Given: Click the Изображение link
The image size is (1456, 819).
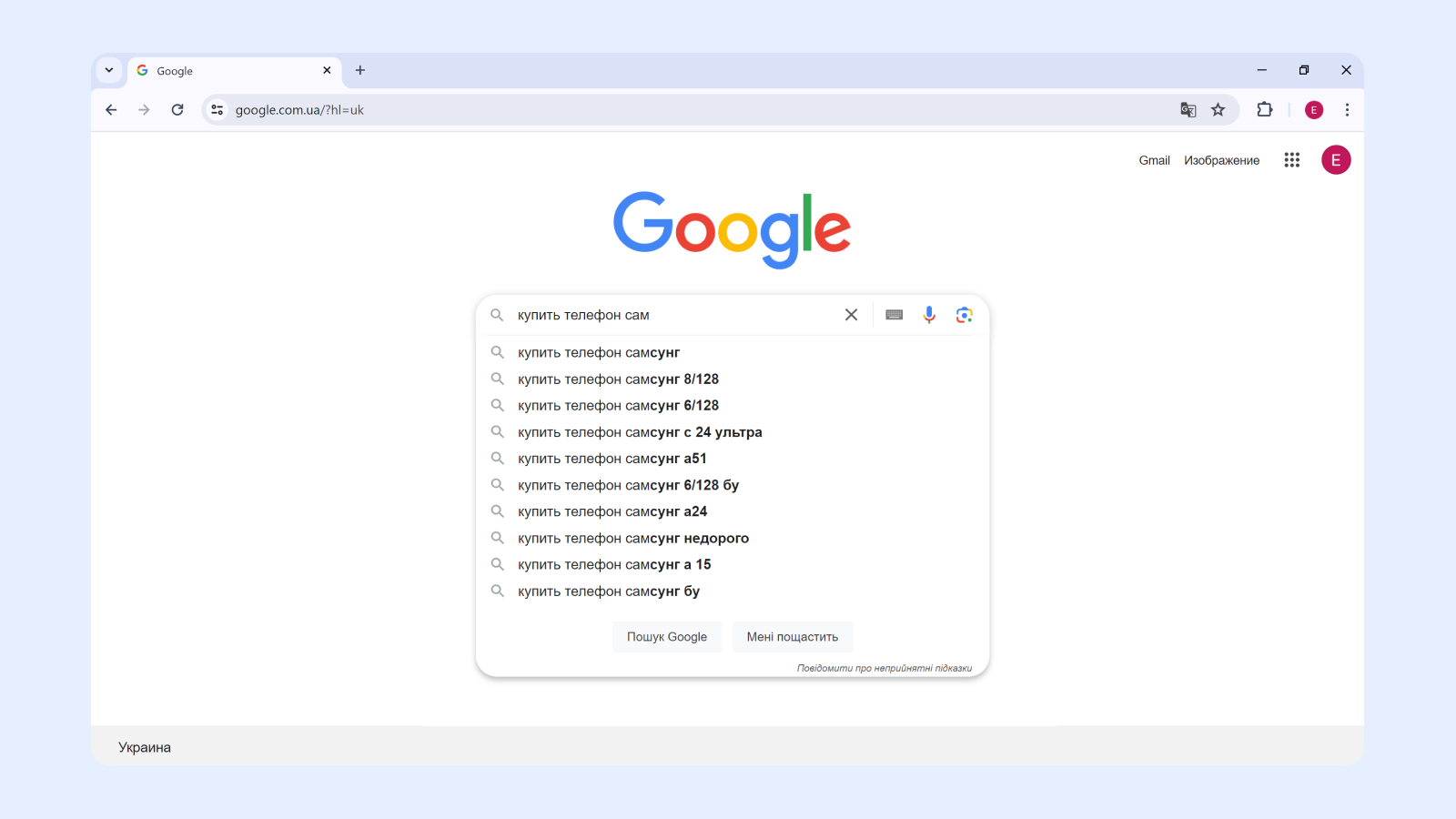Looking at the screenshot, I should point(1222,159).
